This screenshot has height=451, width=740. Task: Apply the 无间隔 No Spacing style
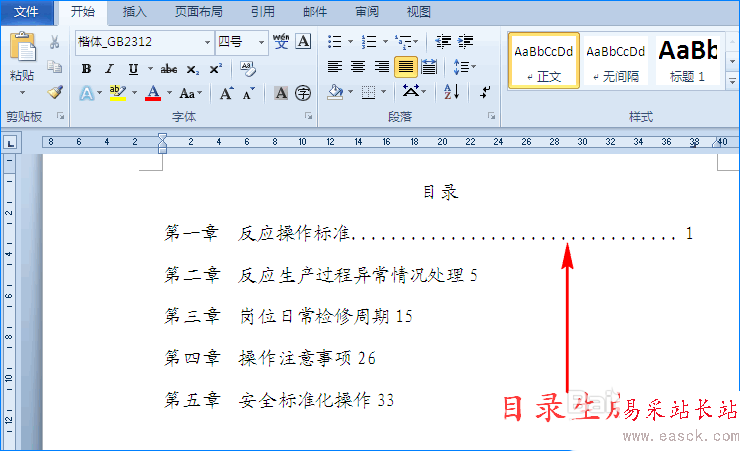[x=615, y=61]
